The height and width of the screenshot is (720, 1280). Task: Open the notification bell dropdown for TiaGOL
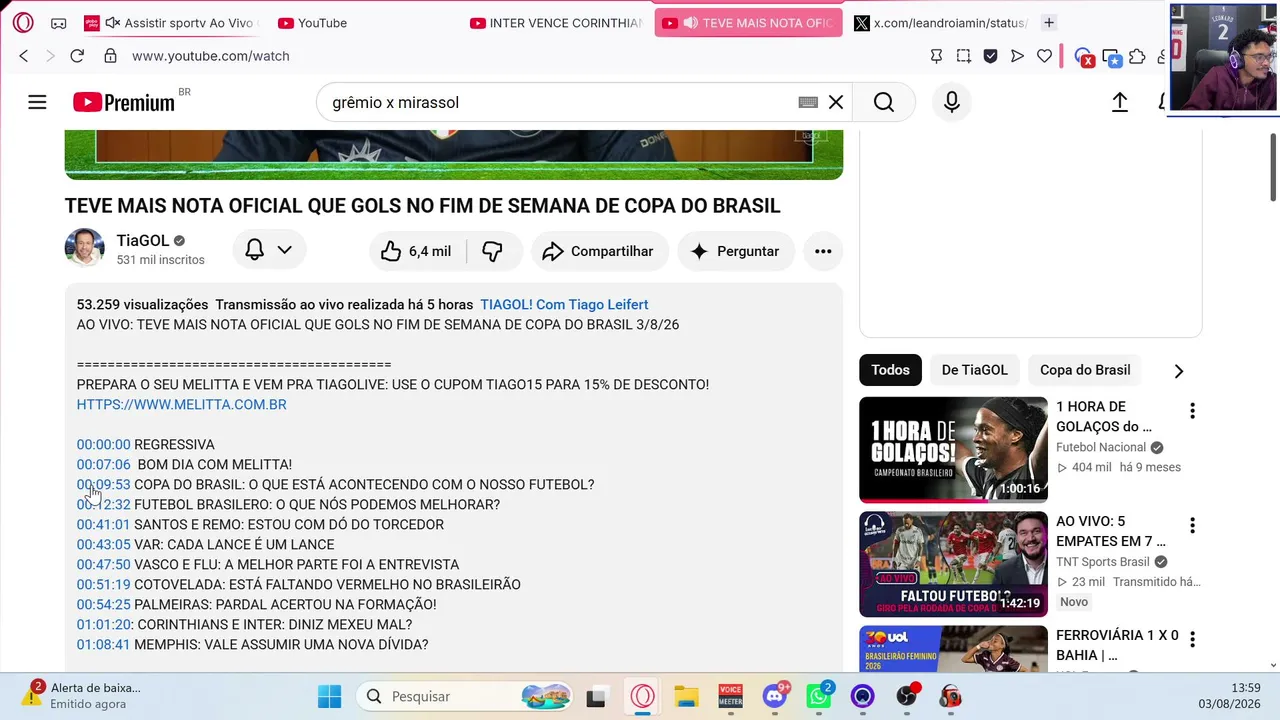pyautogui.click(x=269, y=250)
